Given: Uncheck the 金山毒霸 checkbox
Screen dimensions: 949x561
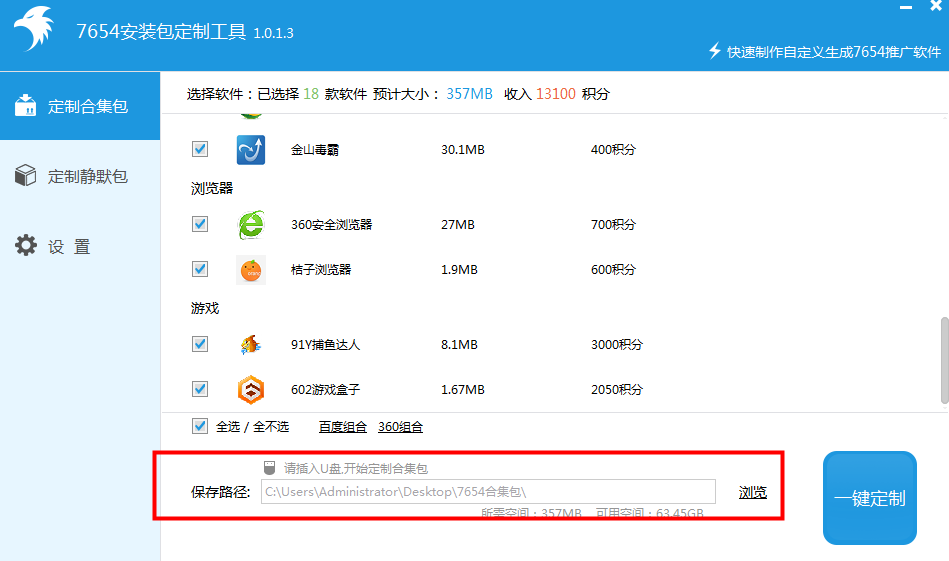Looking at the screenshot, I should [x=200, y=149].
